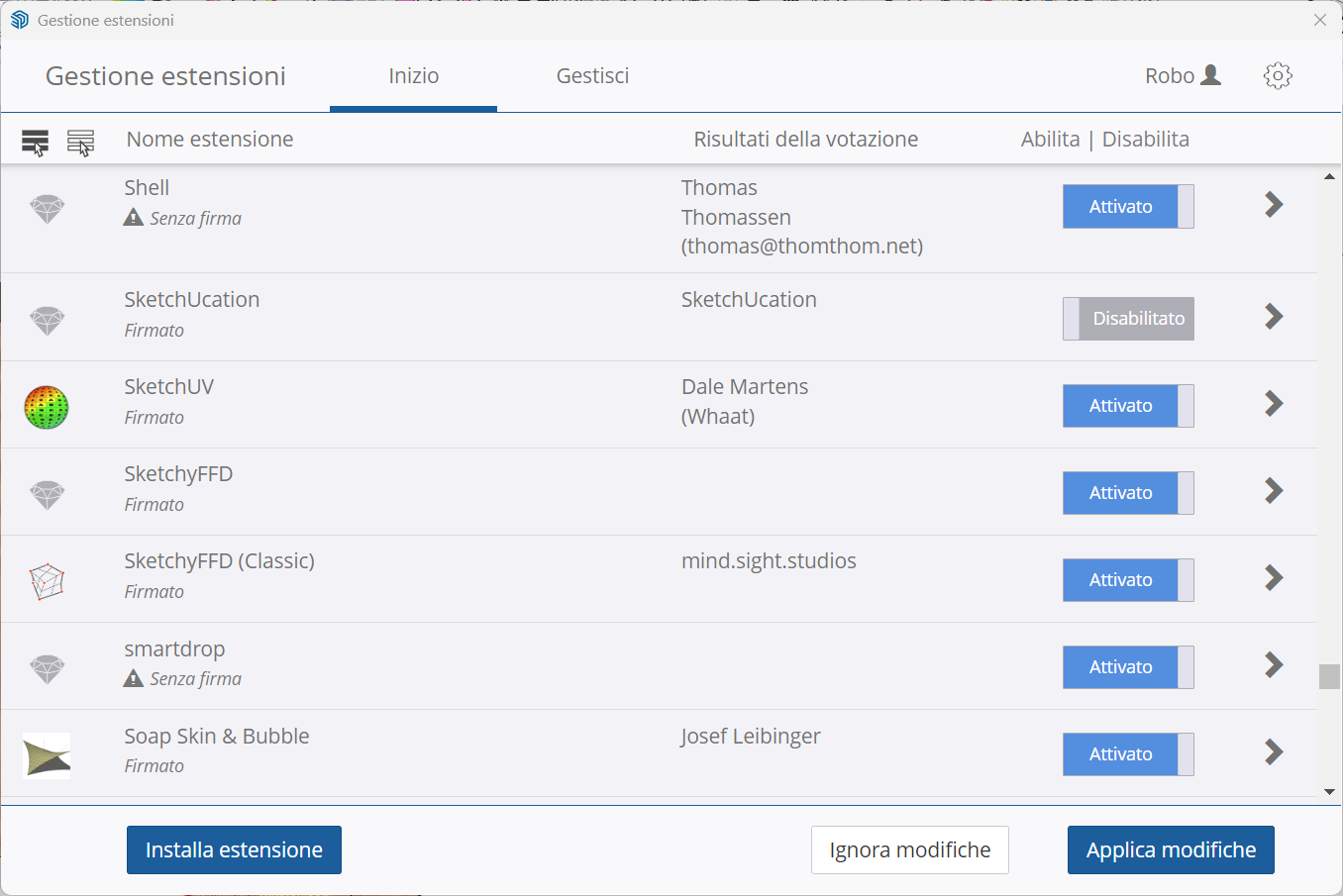Switch to the Gestisci tab

[x=592, y=76]
